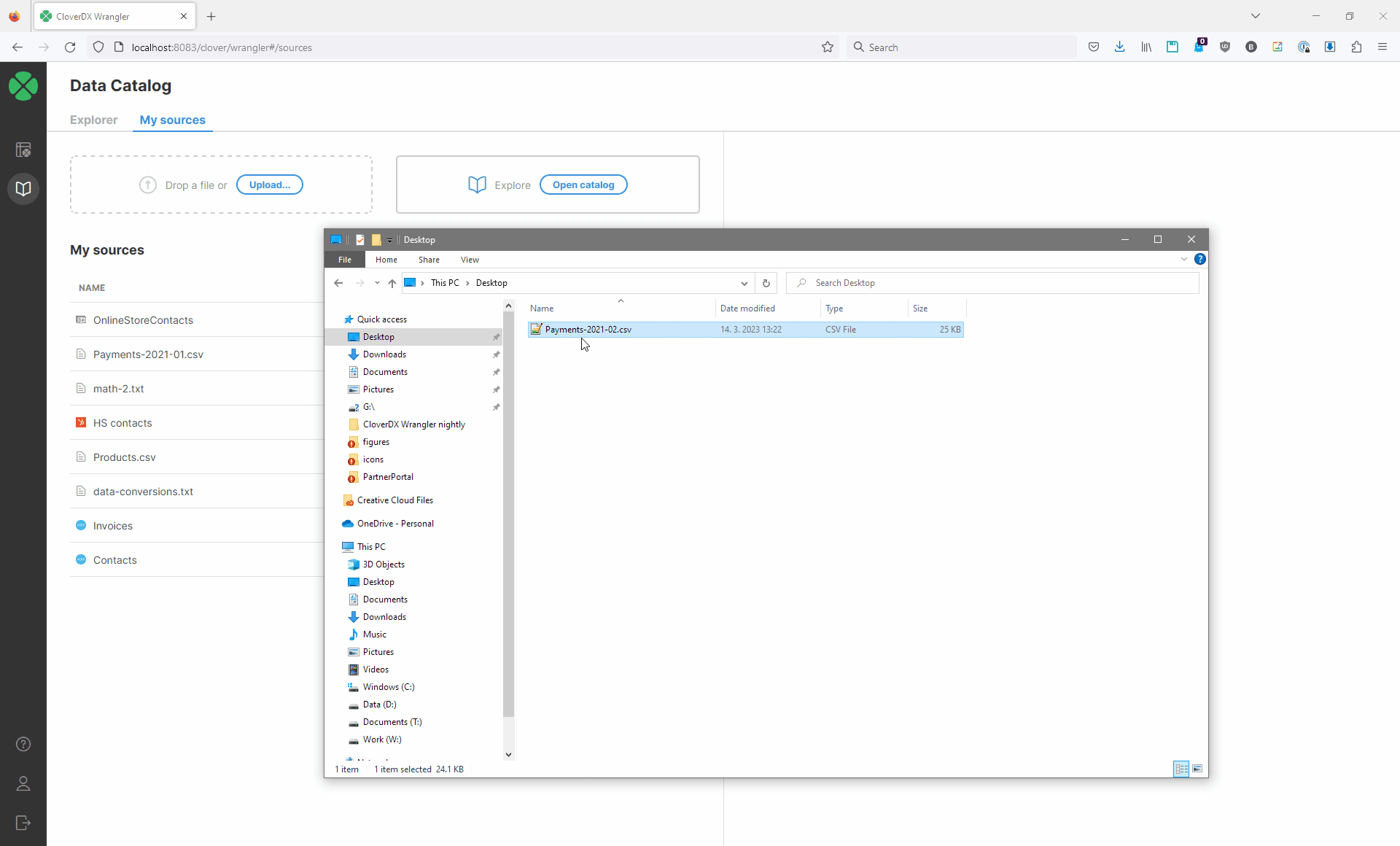Open the Payments-2021-01.csv source

pyautogui.click(x=148, y=354)
